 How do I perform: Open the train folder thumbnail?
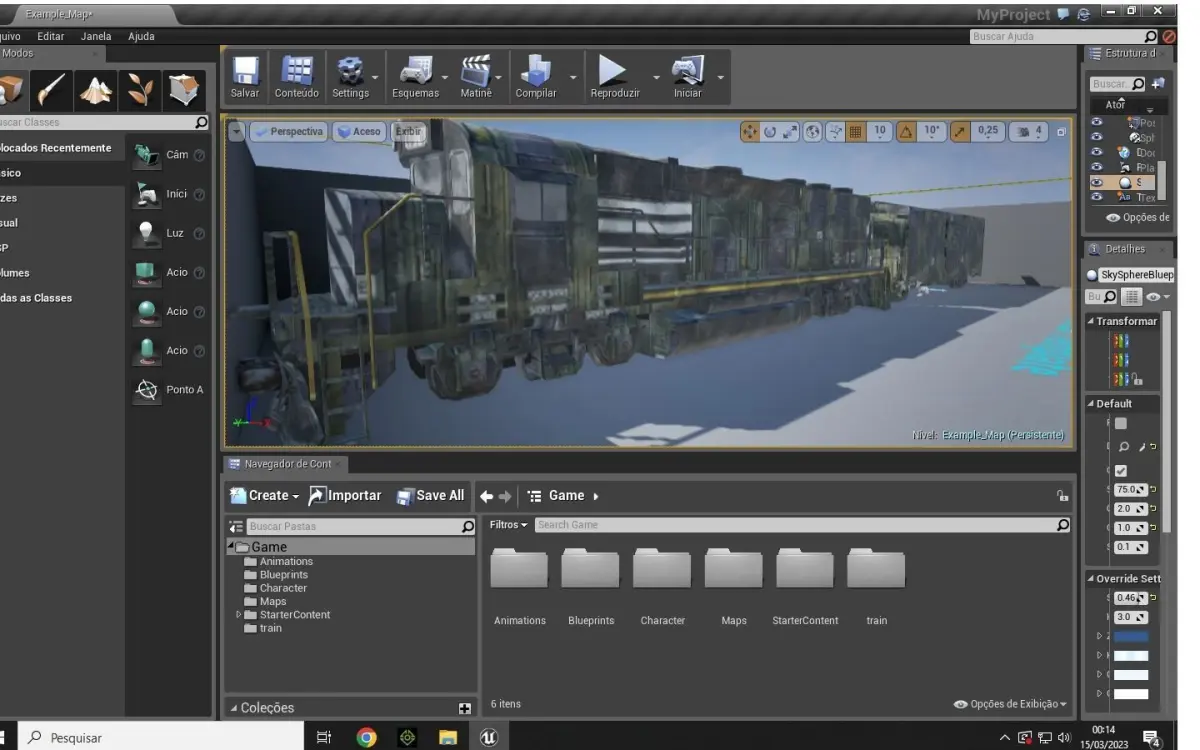[x=876, y=570]
